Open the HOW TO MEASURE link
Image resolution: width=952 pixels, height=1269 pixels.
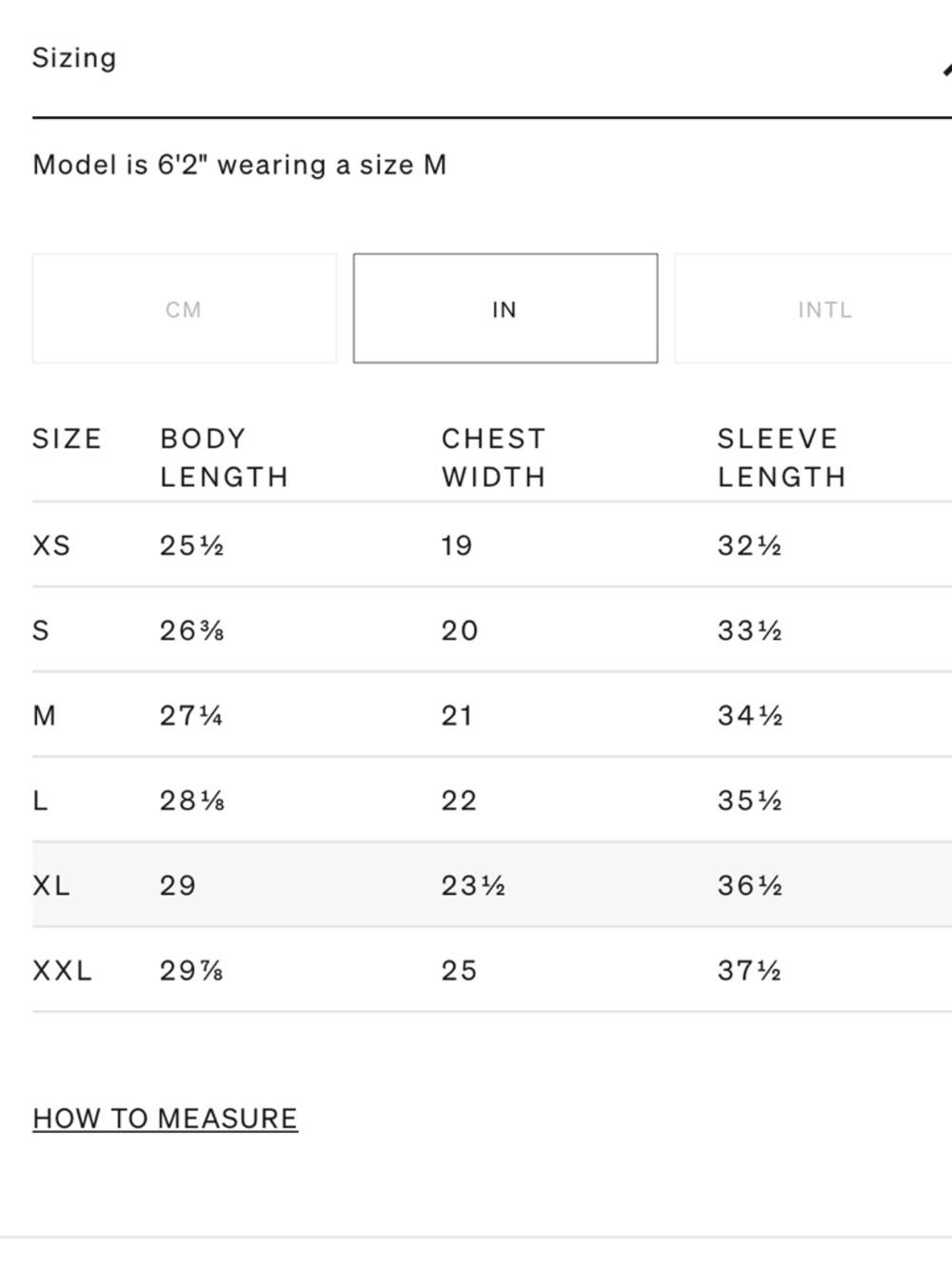tap(165, 1119)
